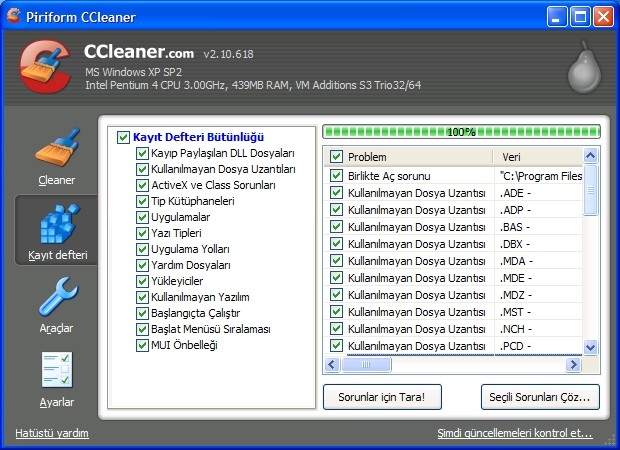Uncheck the .DBX extension row checkbox
The width and height of the screenshot is (620, 450).
click(x=336, y=244)
